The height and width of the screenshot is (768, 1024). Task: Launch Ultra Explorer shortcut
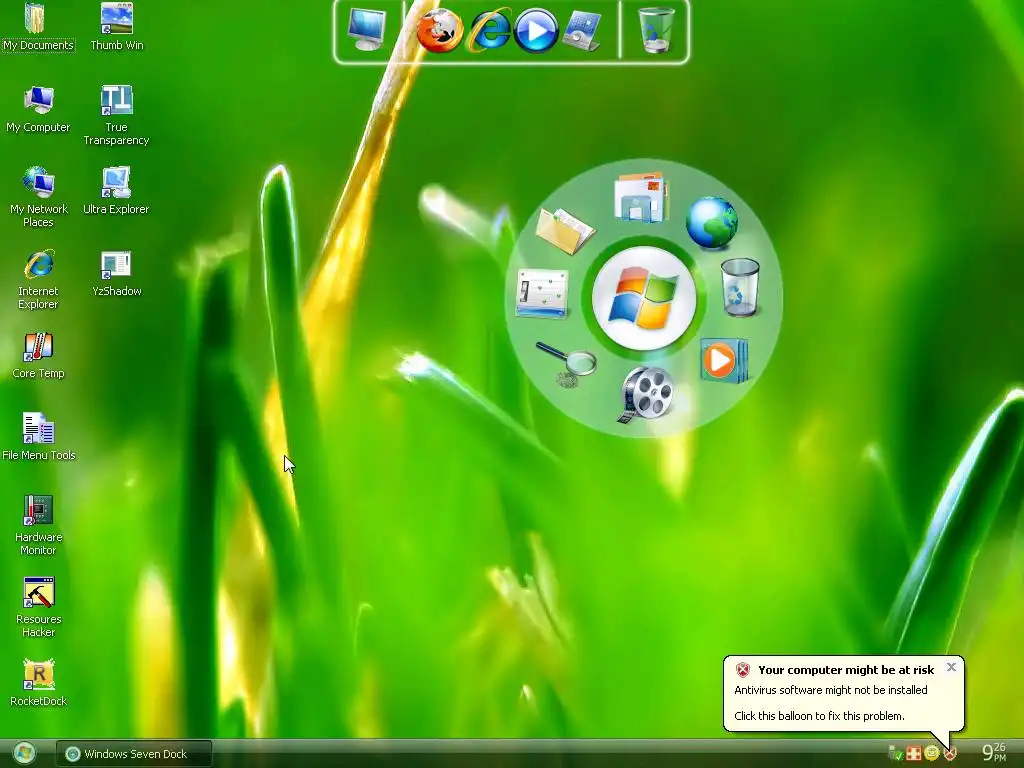point(116,191)
